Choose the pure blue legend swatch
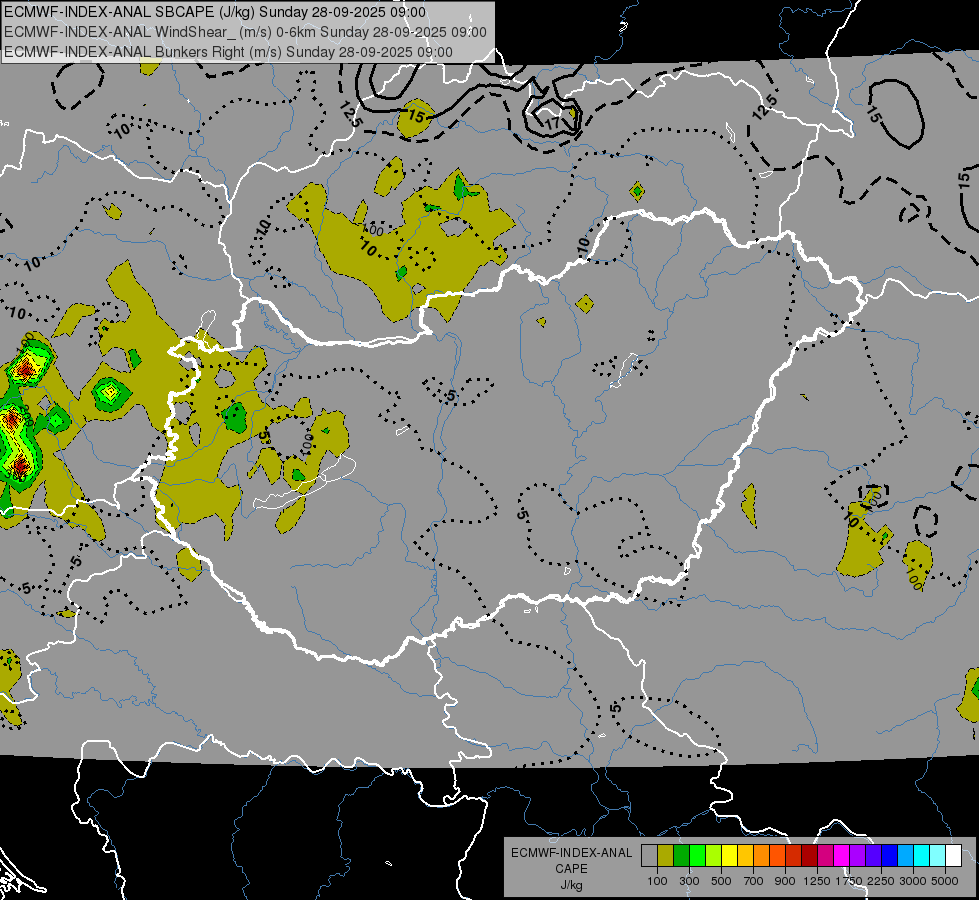 pyautogui.click(x=889, y=855)
